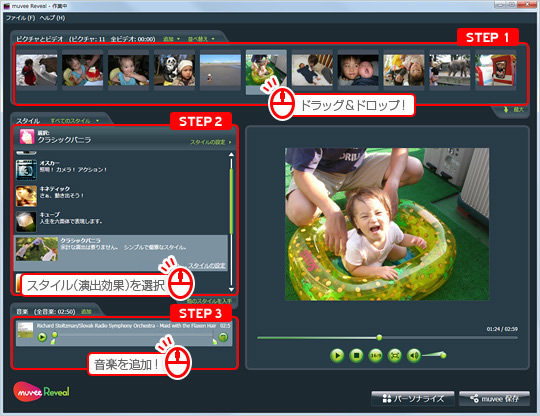540x416 pixels.
Task: Select the キネティック style icon
Action: (26, 196)
